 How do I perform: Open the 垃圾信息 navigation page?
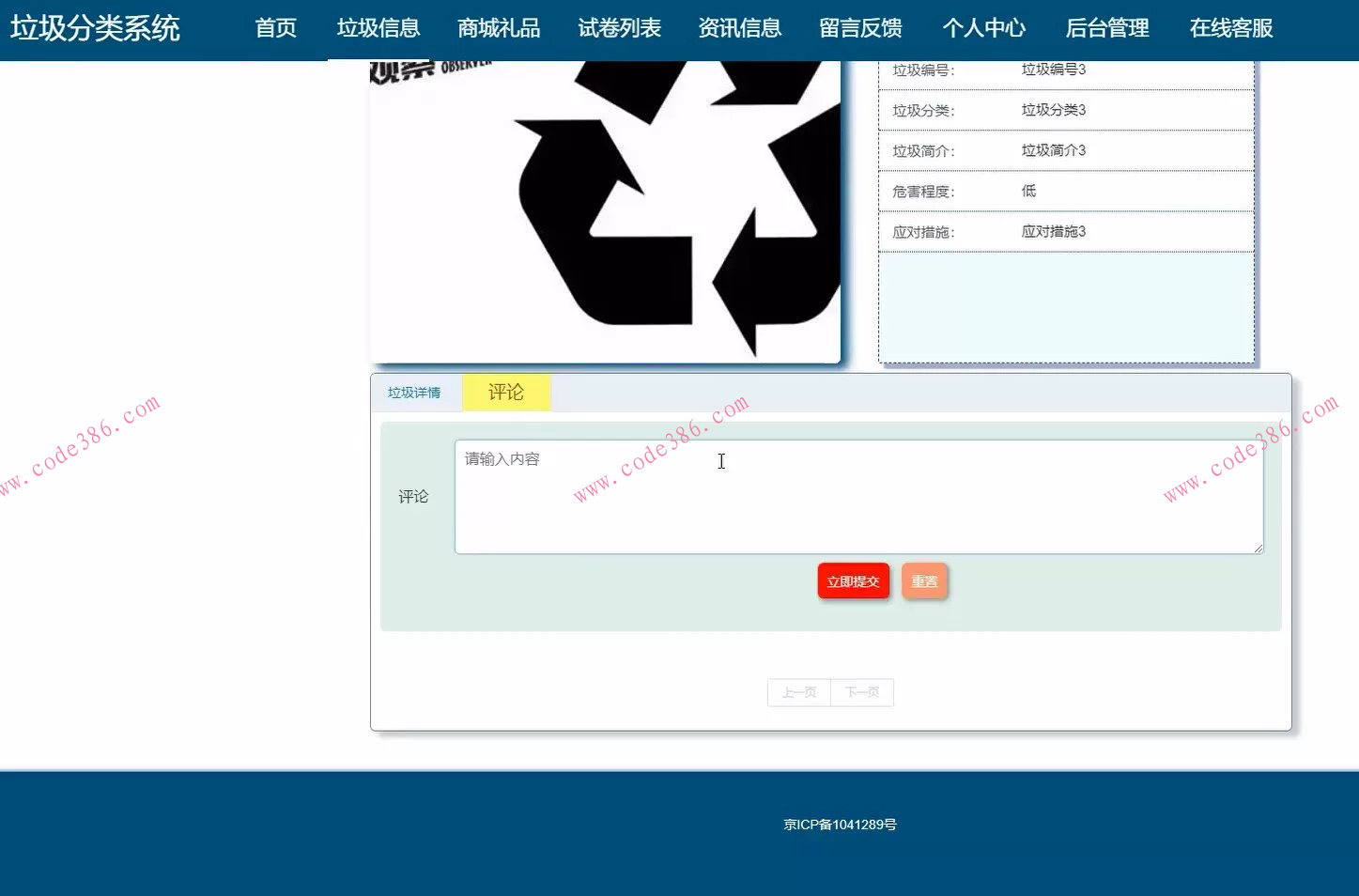[378, 28]
